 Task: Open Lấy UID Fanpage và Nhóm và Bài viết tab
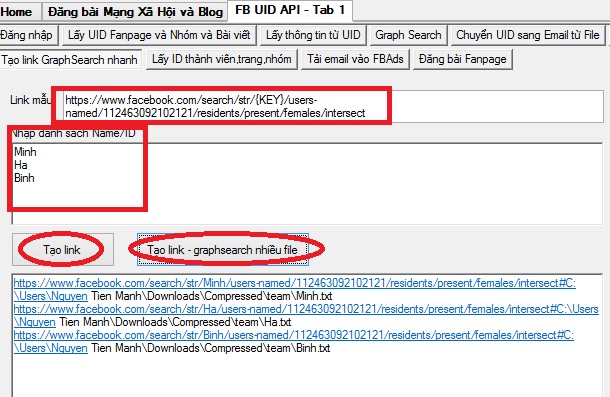point(159,35)
